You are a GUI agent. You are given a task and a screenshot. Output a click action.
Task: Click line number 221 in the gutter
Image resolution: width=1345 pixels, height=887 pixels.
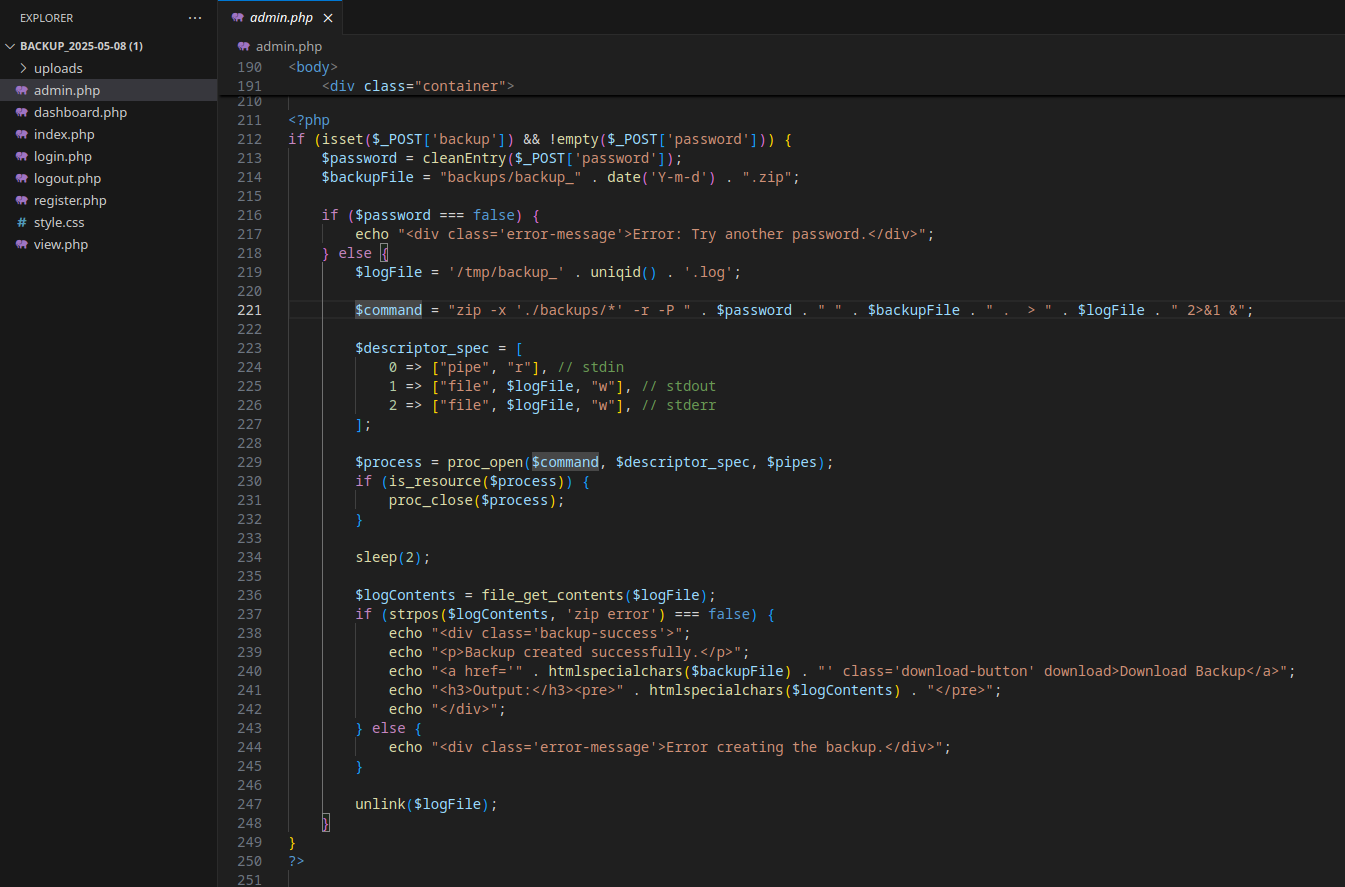(x=250, y=310)
